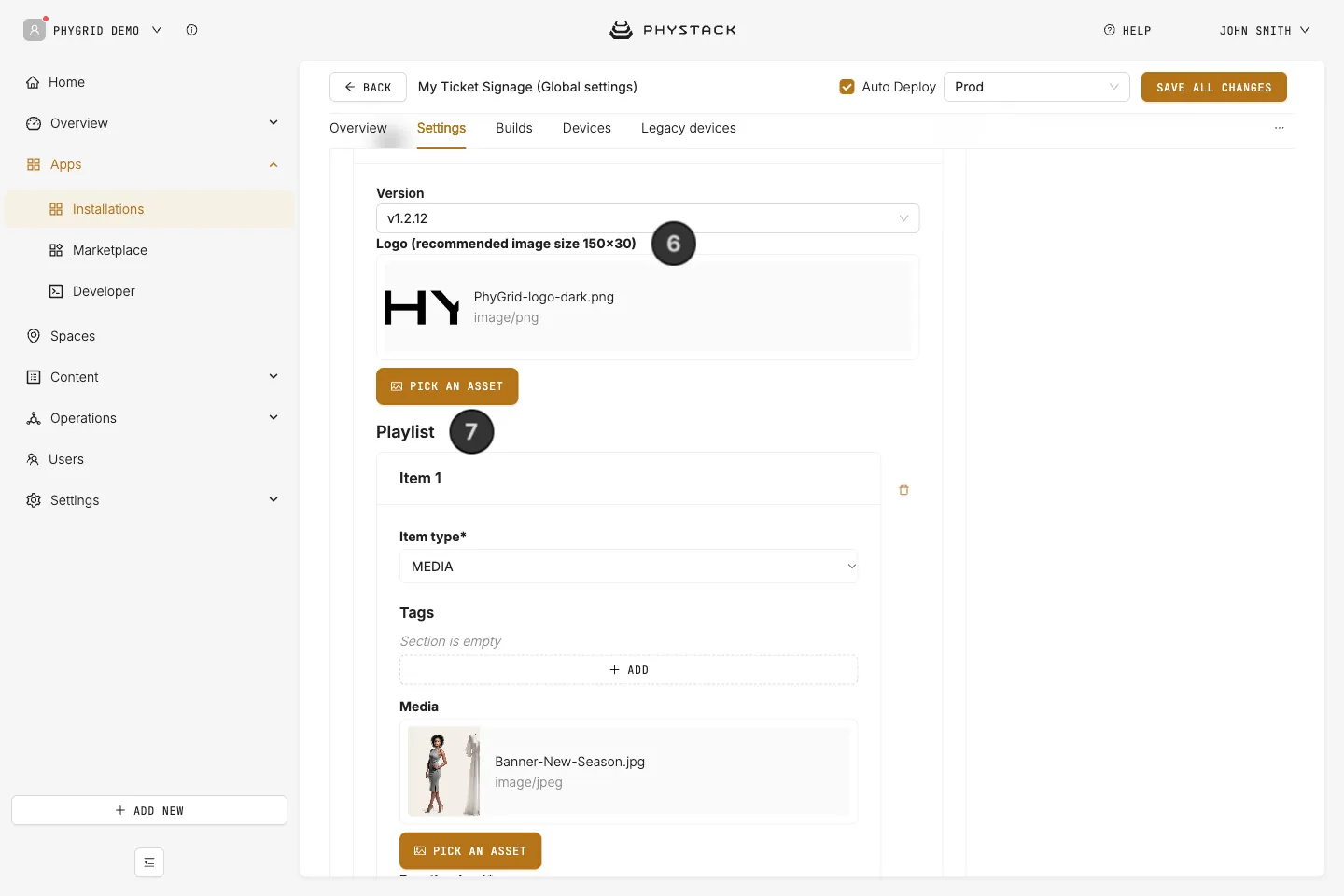Click the Add New button in the sidebar
The image size is (1344, 896).
click(x=149, y=810)
